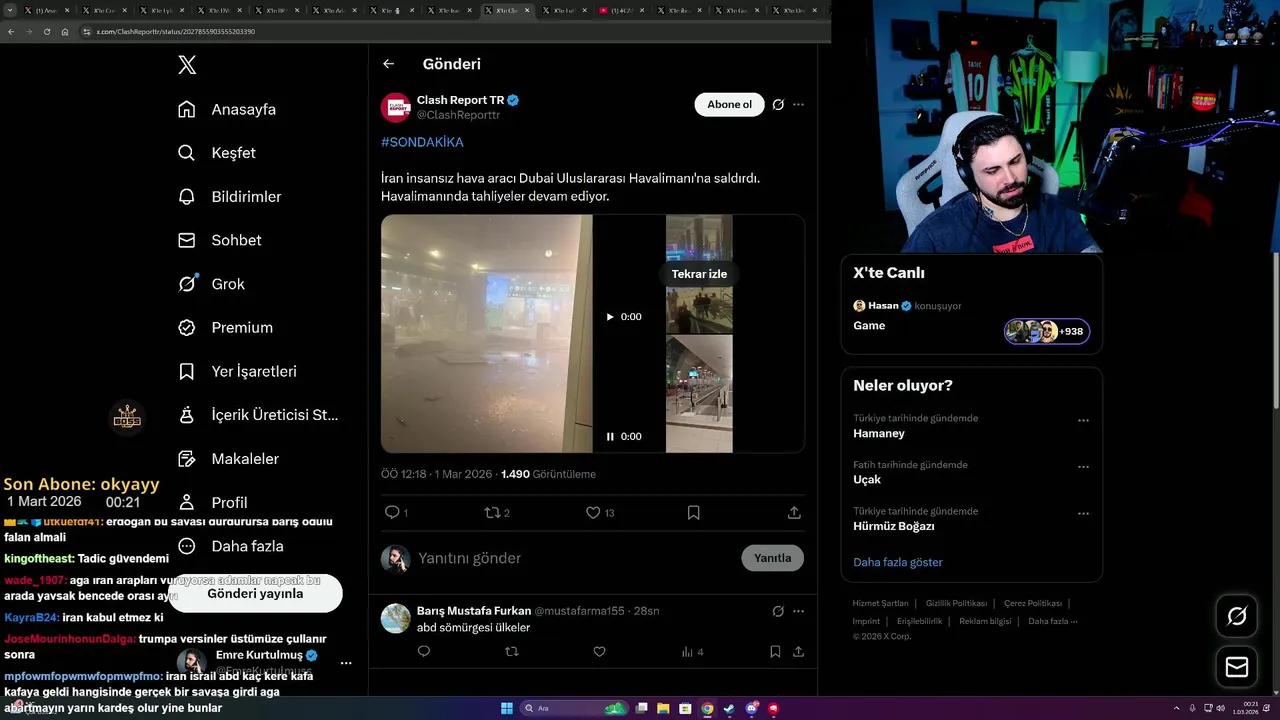Go back using the arrow beside Gönderi
The height and width of the screenshot is (720, 1280).
point(389,64)
